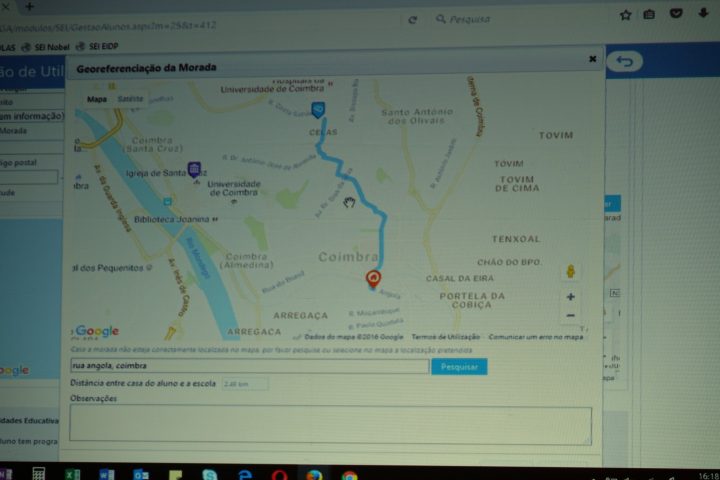Open the SEI Nobel bookmark

(x=46, y=47)
